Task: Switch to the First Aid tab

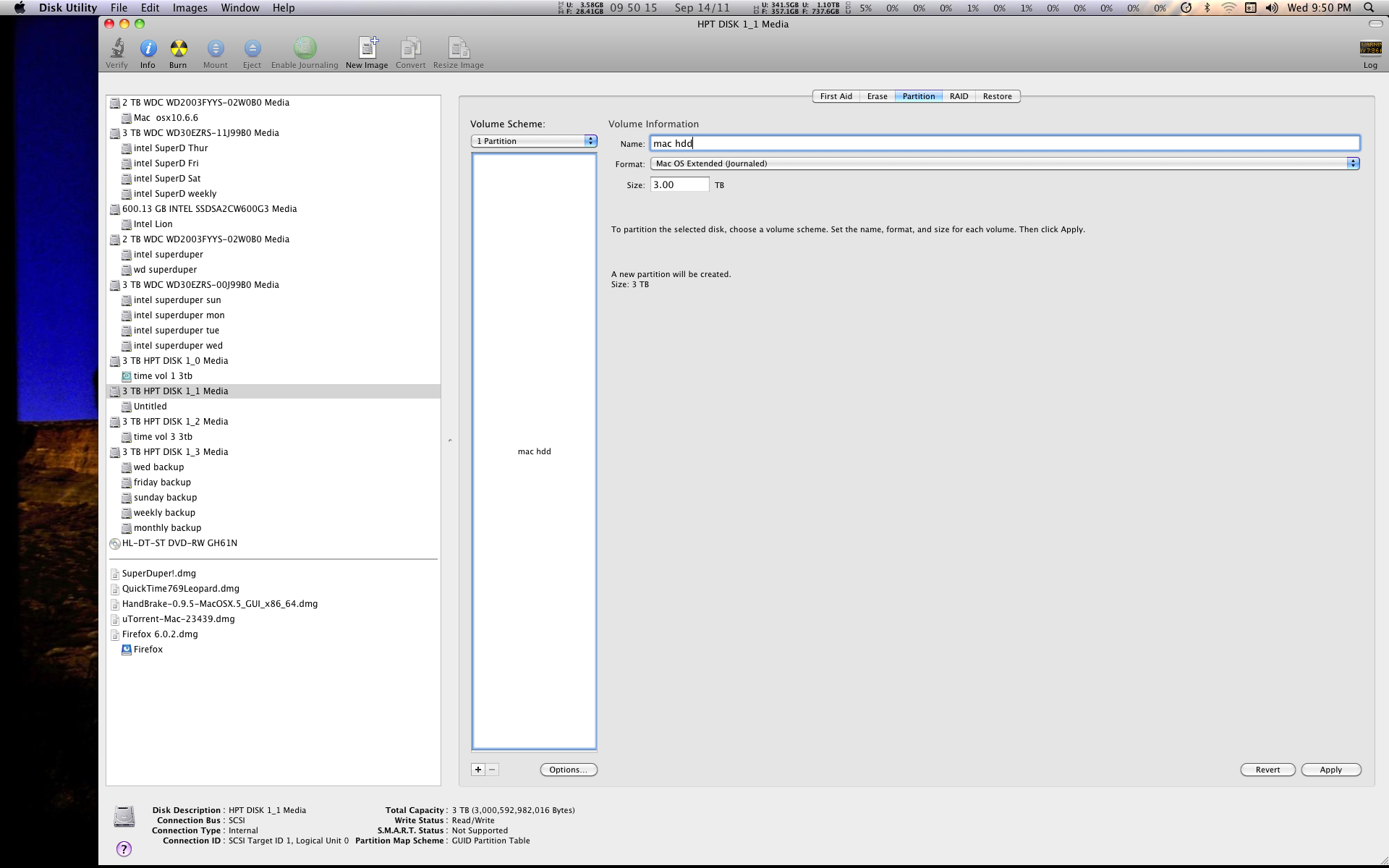Action: tap(836, 96)
